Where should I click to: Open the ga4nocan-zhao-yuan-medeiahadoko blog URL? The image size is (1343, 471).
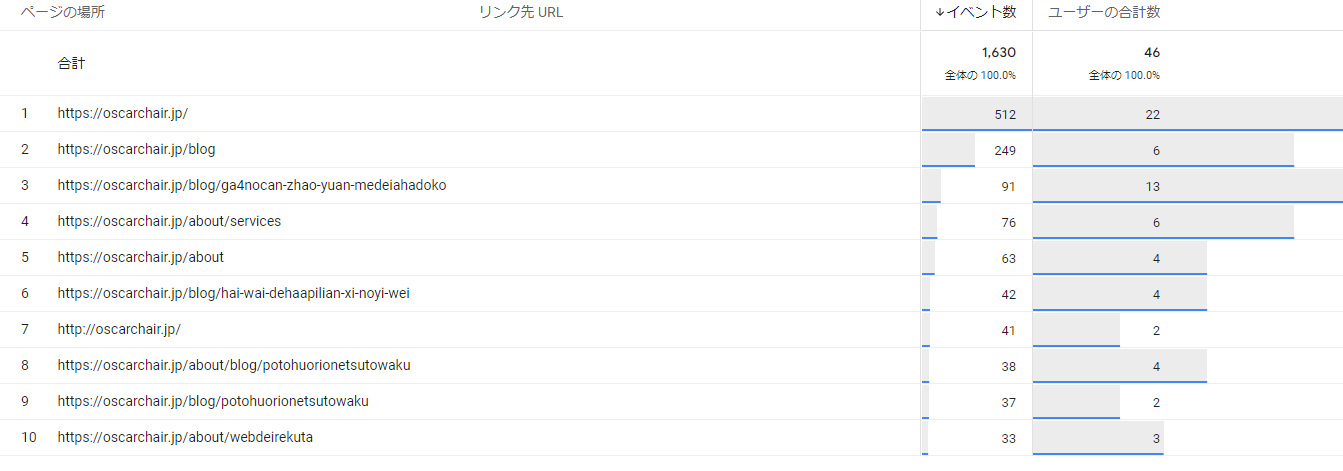pyautogui.click(x=251, y=186)
